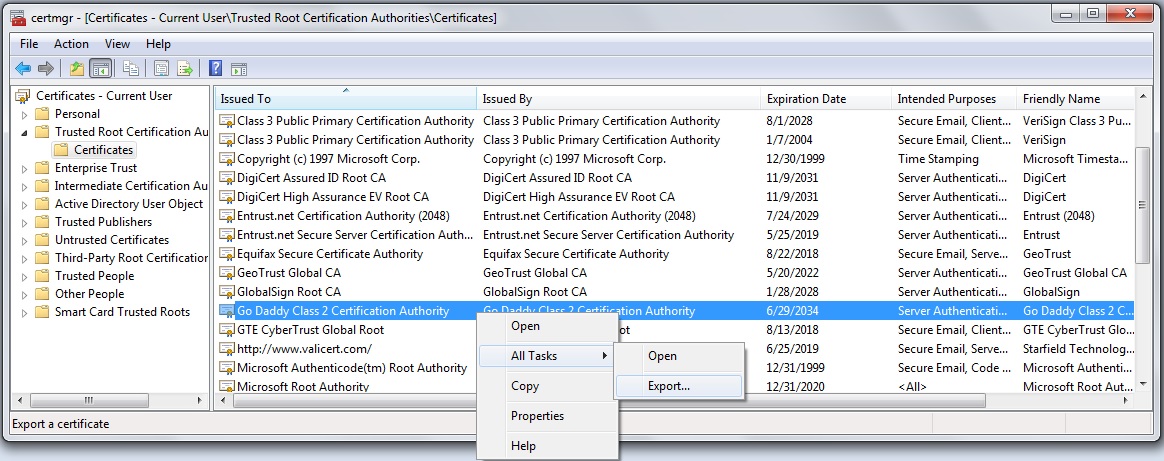Click the Forward arrow in toolbar
The height and width of the screenshot is (461, 1164).
(46, 69)
